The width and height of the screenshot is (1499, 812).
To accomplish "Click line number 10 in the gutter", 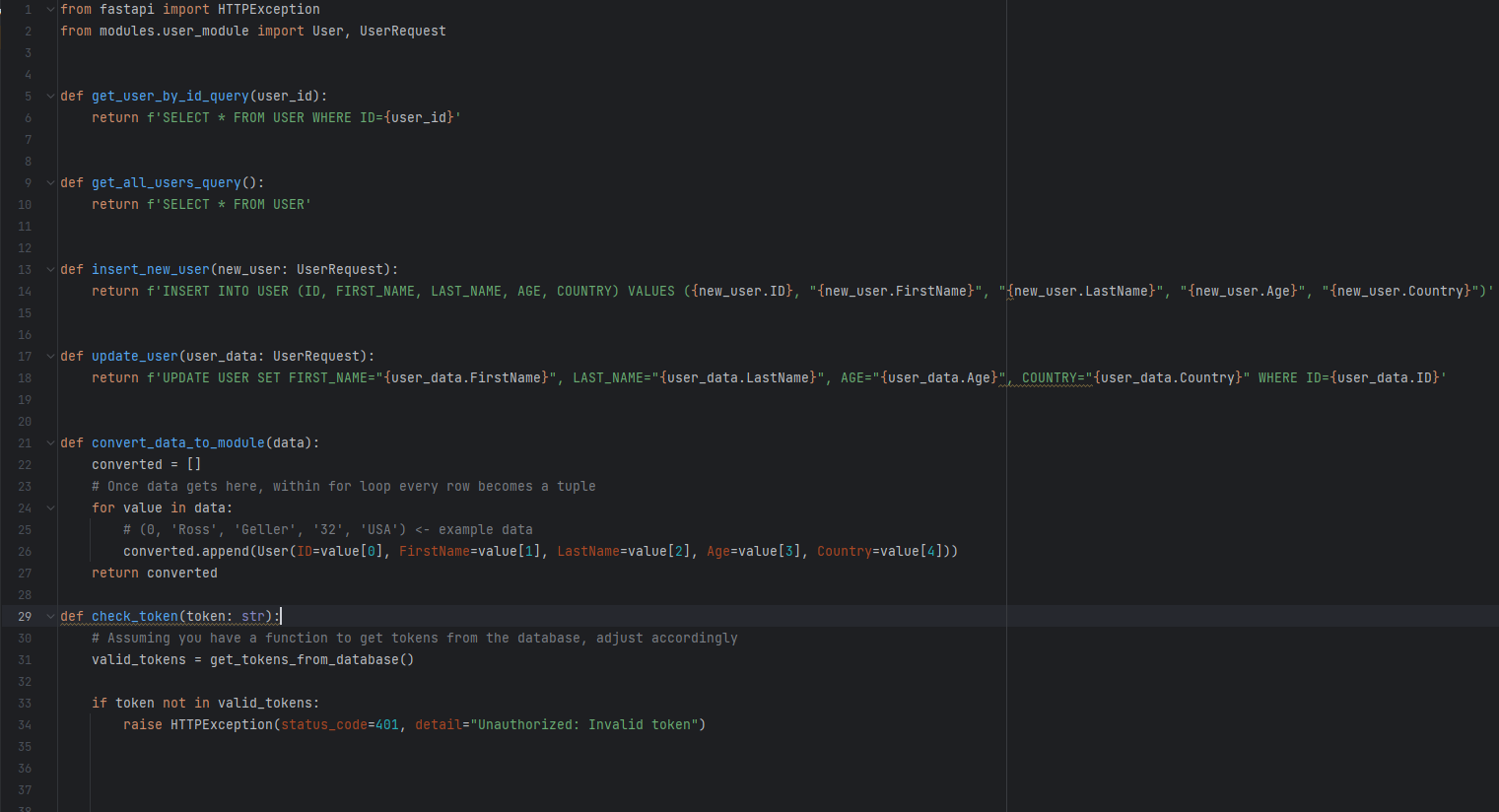I will (25, 204).
